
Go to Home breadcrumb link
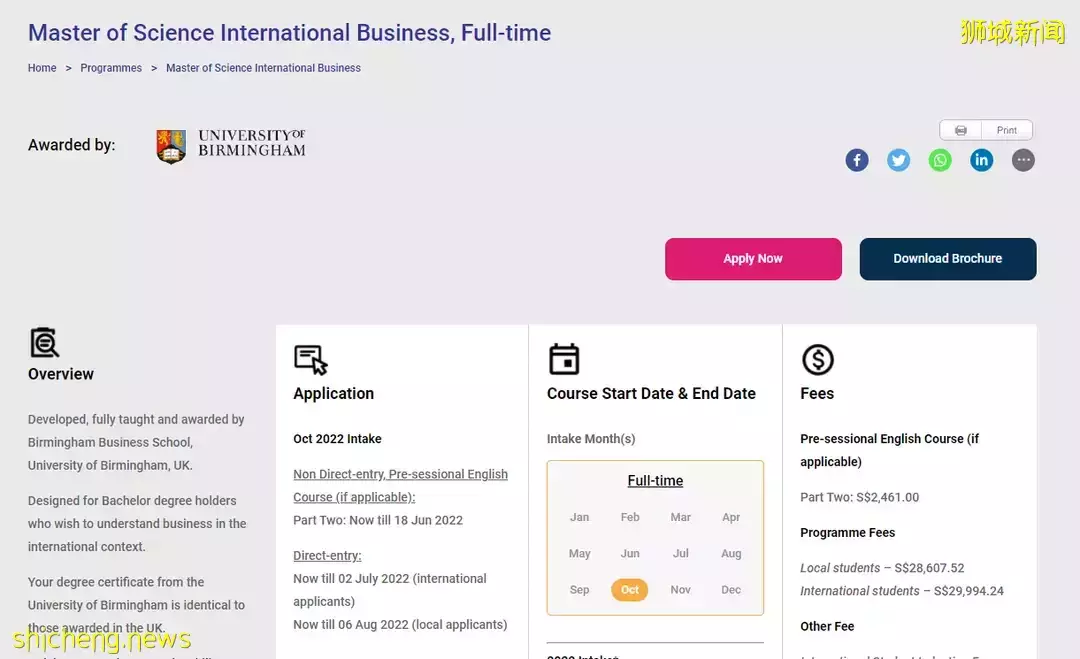(x=42, y=68)
